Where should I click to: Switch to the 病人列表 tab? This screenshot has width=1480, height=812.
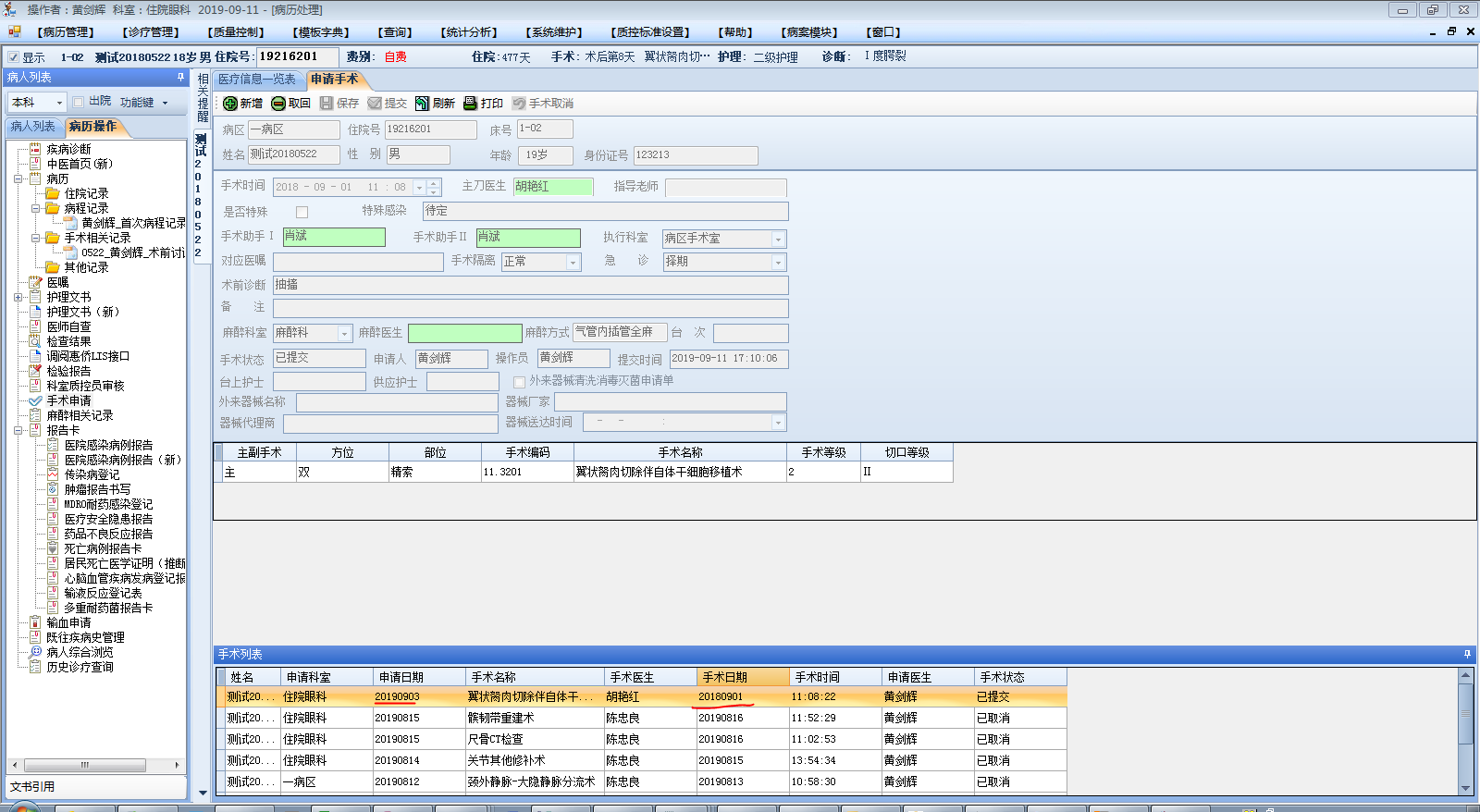click(33, 127)
